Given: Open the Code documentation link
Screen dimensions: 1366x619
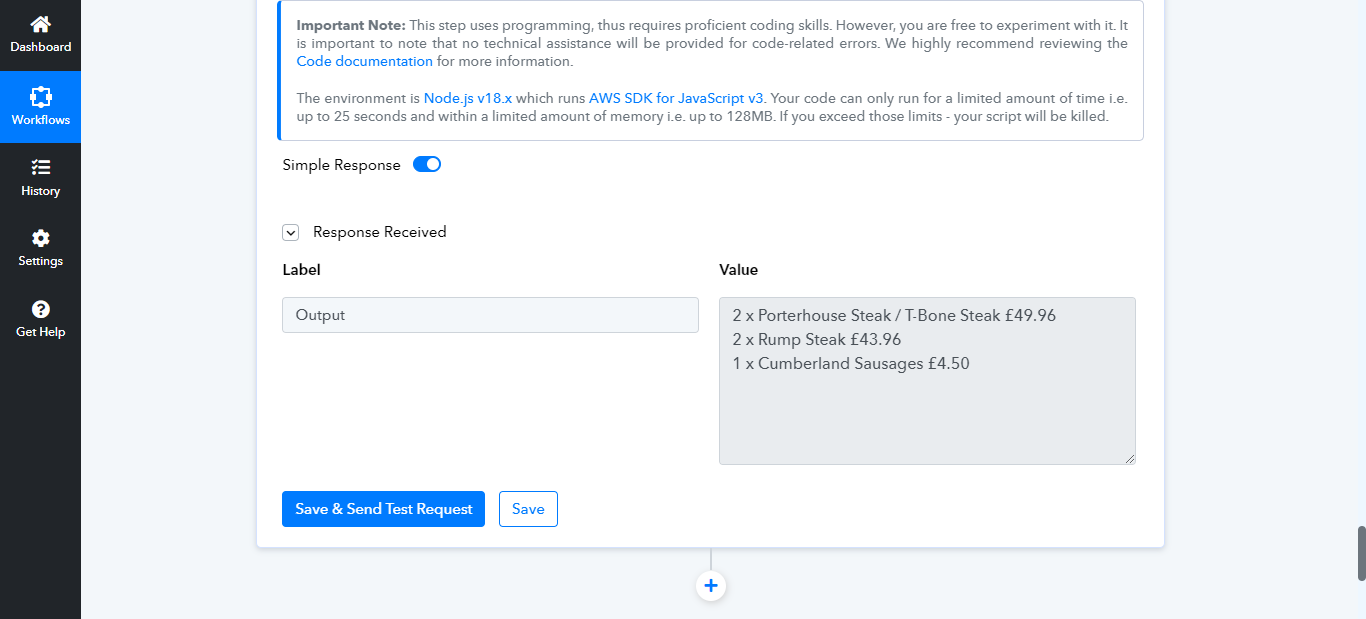Looking at the screenshot, I should [x=365, y=61].
